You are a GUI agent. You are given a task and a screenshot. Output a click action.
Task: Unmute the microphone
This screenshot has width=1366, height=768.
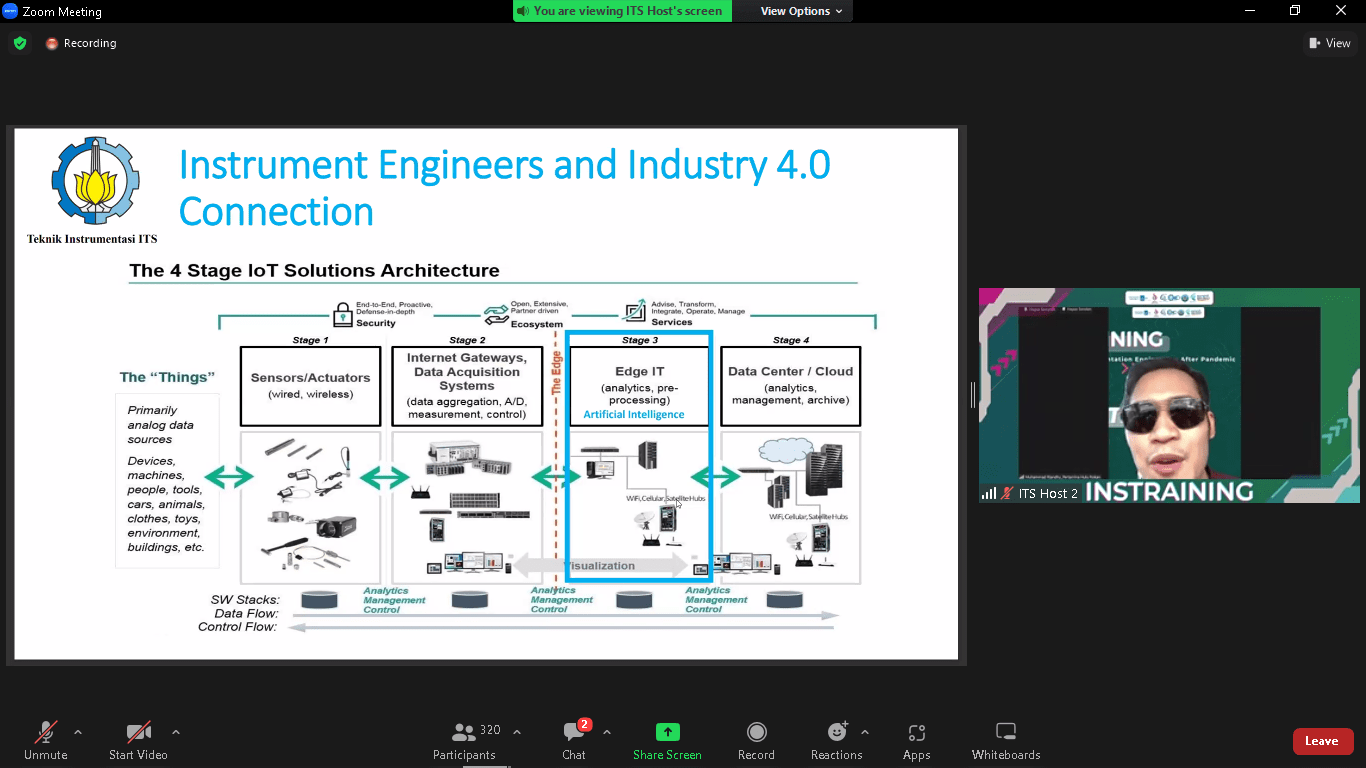[46, 741]
